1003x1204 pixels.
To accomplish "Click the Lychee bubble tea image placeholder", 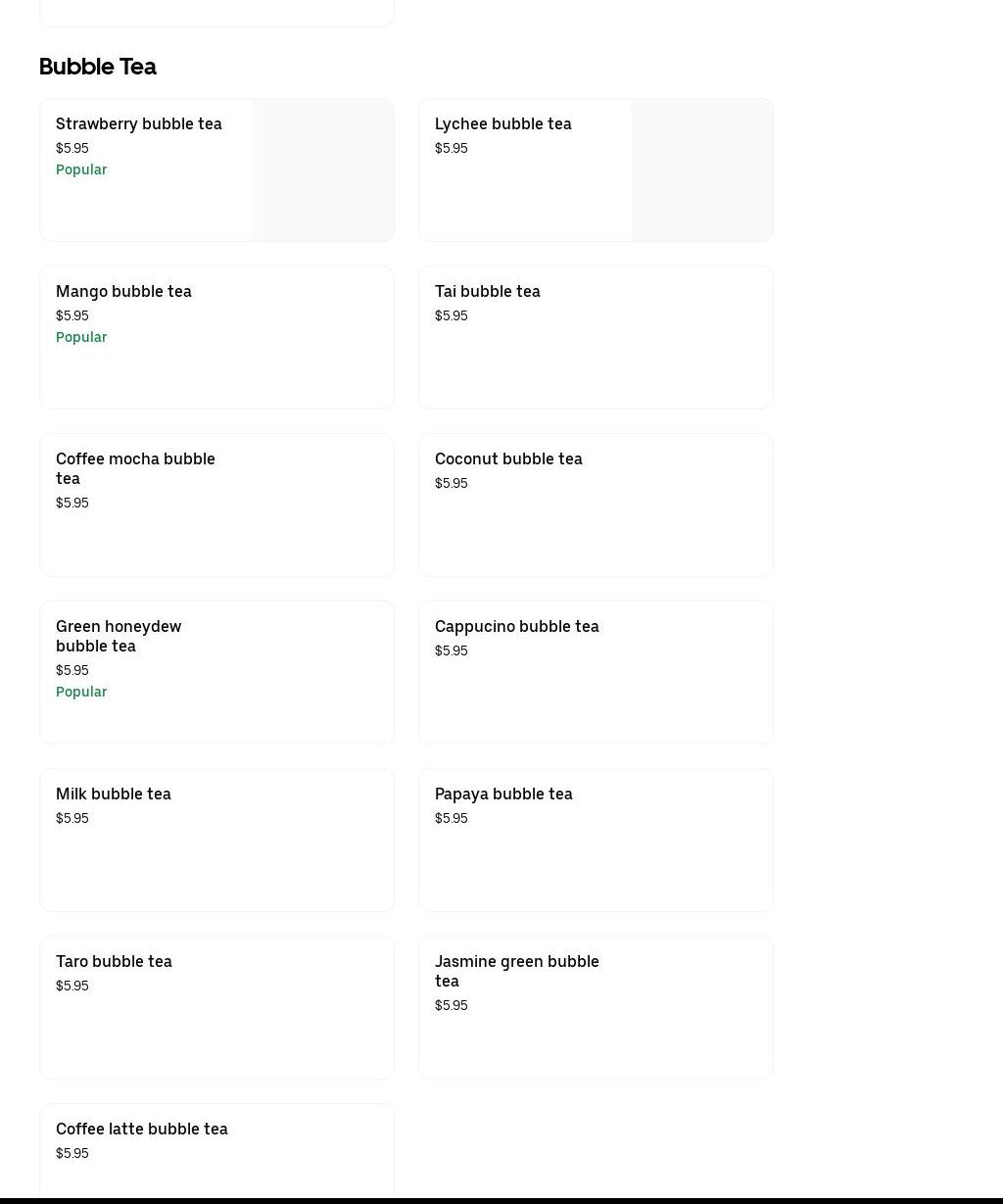I will pyautogui.click(x=701, y=170).
